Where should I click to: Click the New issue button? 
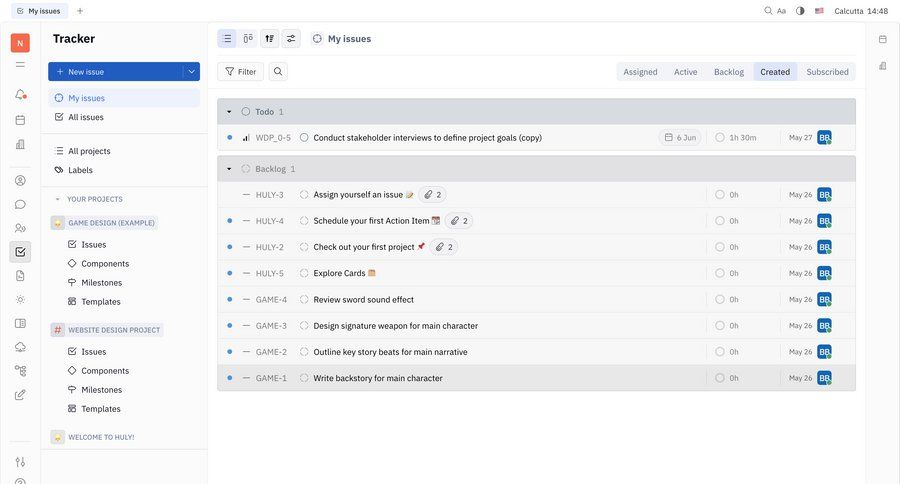point(115,72)
